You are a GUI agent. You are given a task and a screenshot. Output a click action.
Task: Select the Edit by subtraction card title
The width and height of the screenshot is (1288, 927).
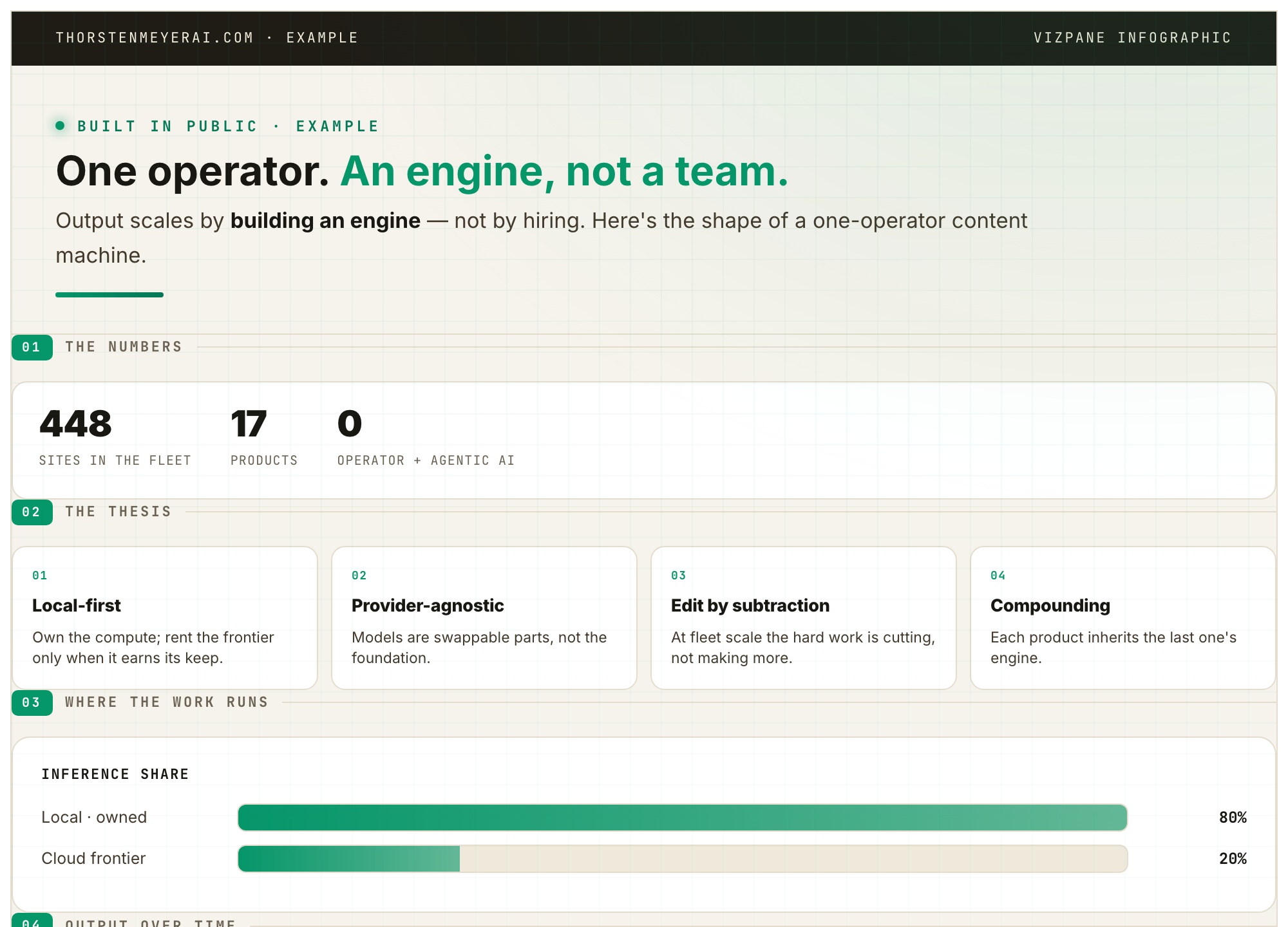pos(750,606)
